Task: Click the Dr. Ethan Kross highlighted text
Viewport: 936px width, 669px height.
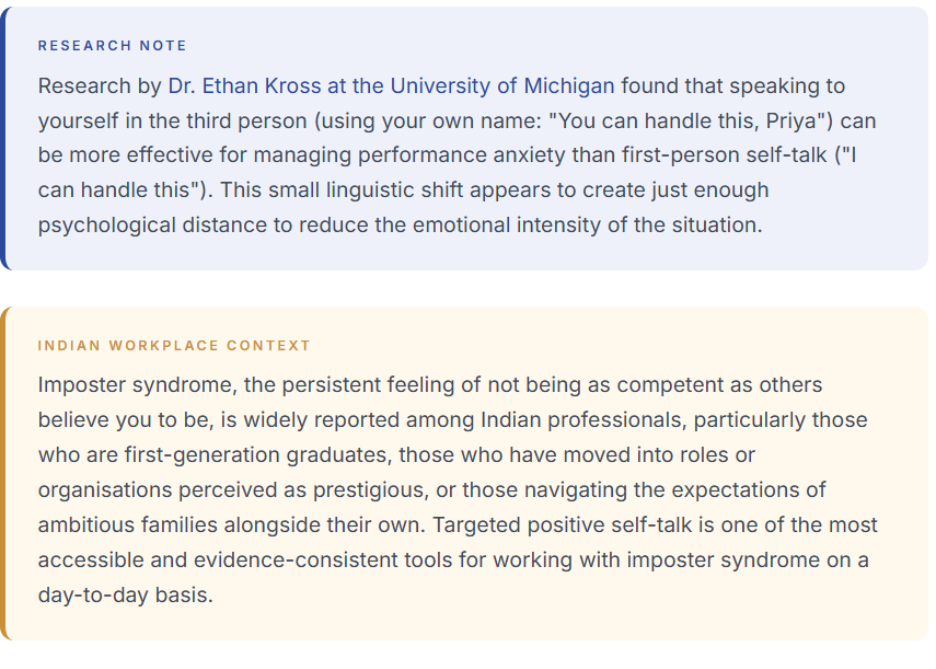Action: click(245, 86)
